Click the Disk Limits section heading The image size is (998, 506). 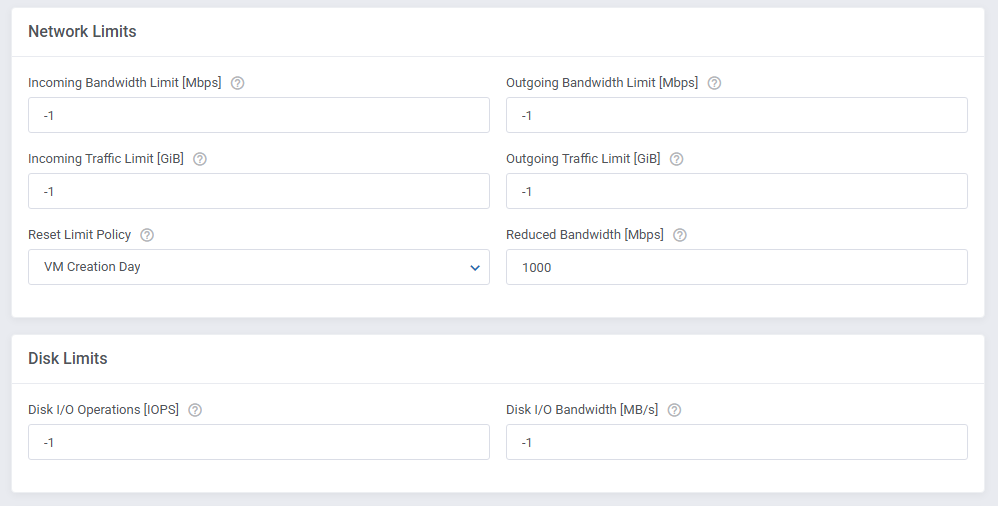(68, 358)
